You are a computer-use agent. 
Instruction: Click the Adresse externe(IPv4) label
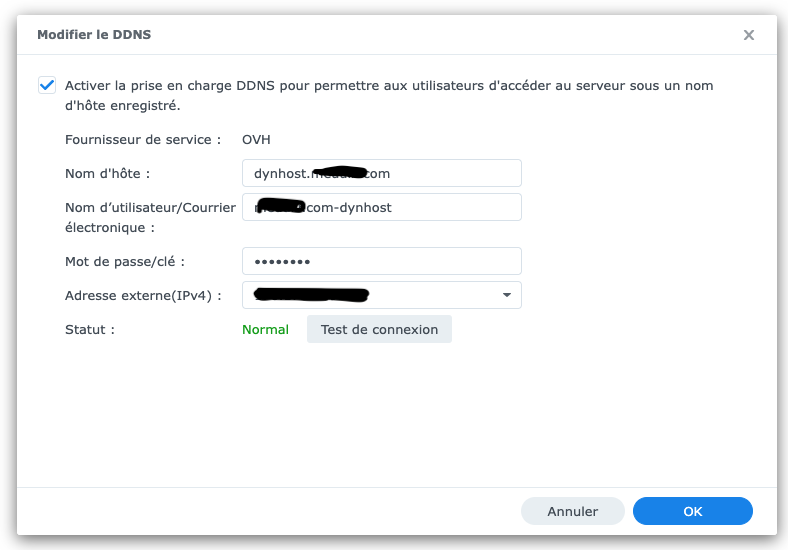click(x=143, y=295)
